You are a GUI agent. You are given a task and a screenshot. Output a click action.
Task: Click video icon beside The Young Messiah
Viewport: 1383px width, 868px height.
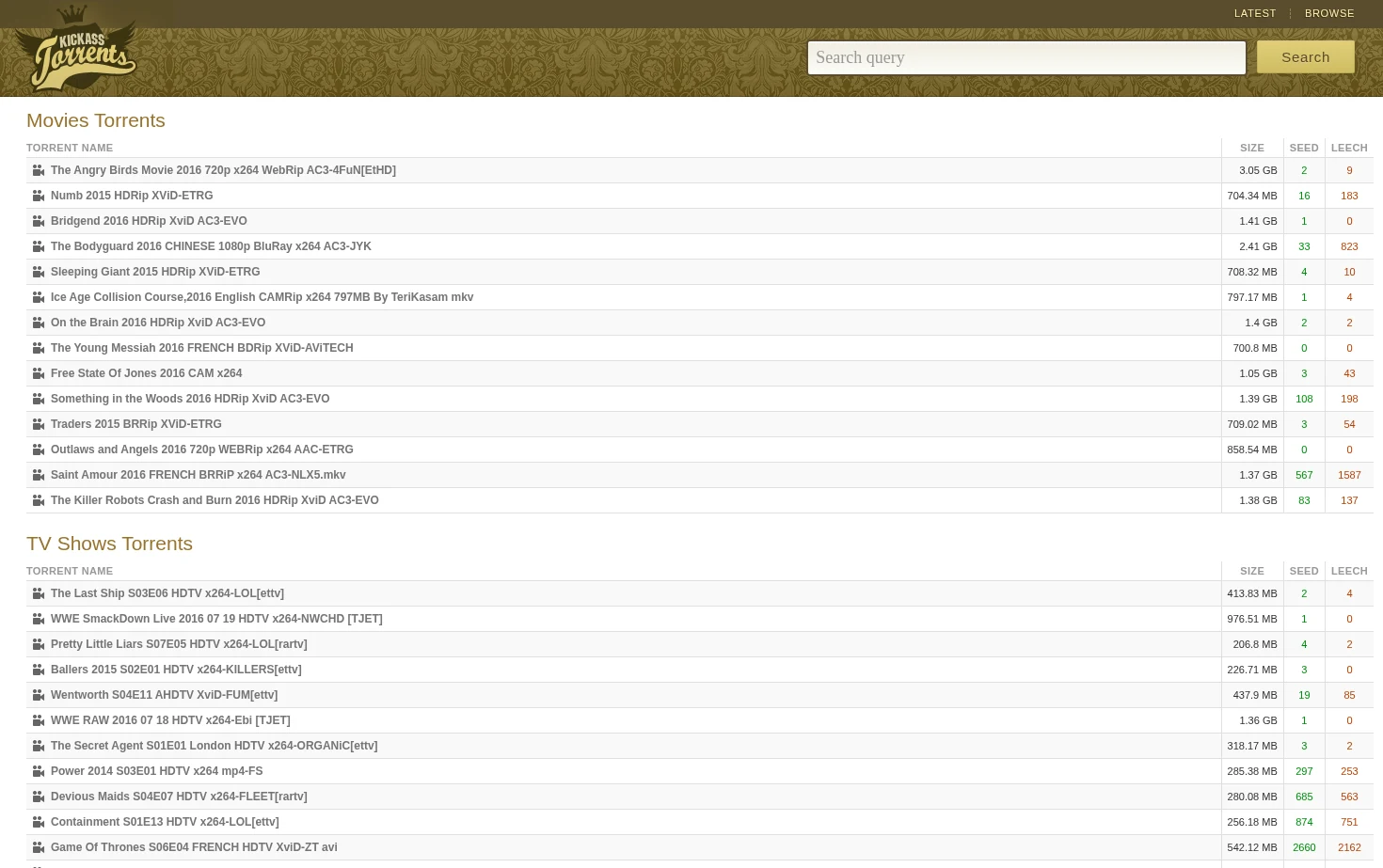point(39,348)
